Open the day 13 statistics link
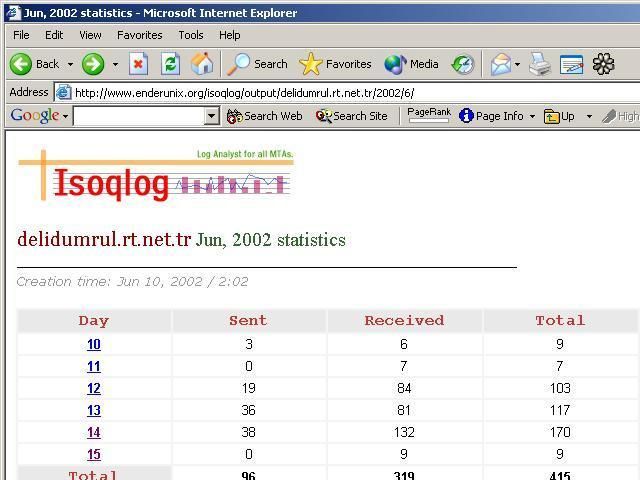The width and height of the screenshot is (640, 480). (x=94, y=411)
